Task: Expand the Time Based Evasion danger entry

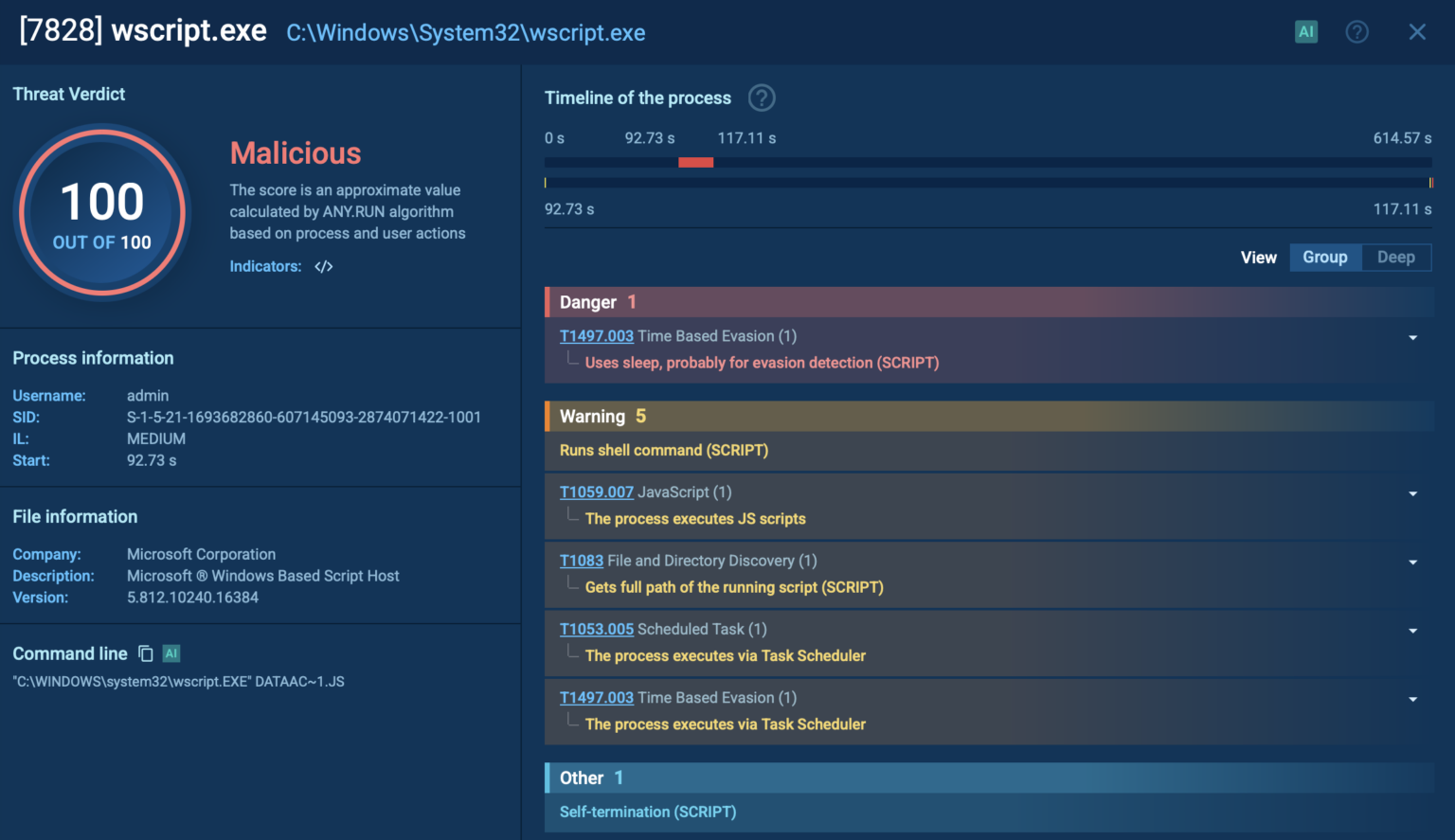Action: tap(1411, 336)
